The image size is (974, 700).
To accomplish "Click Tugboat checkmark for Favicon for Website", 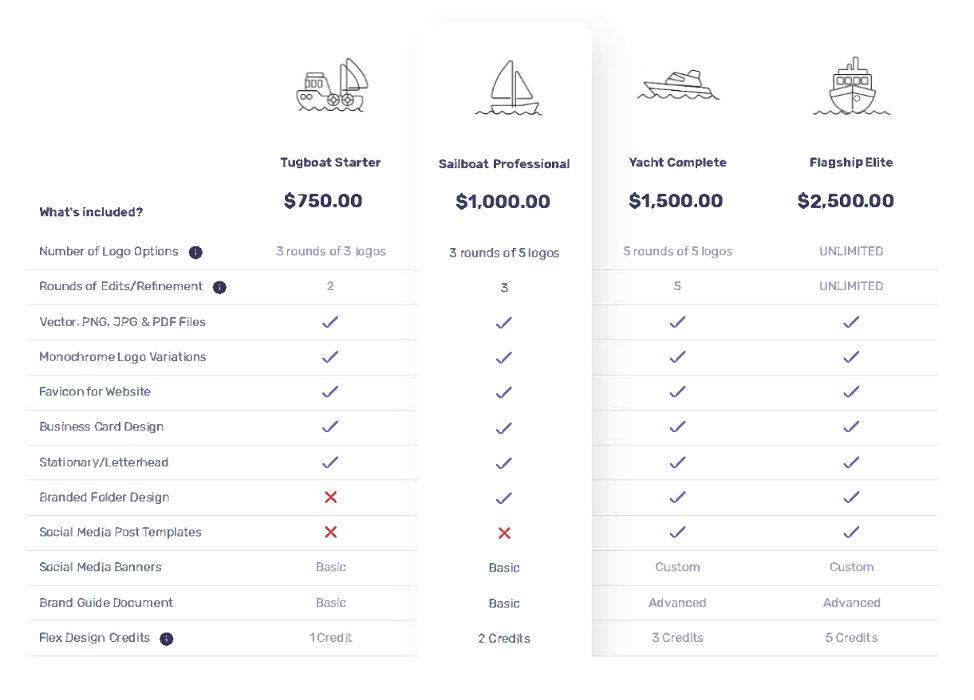I will click(331, 392).
